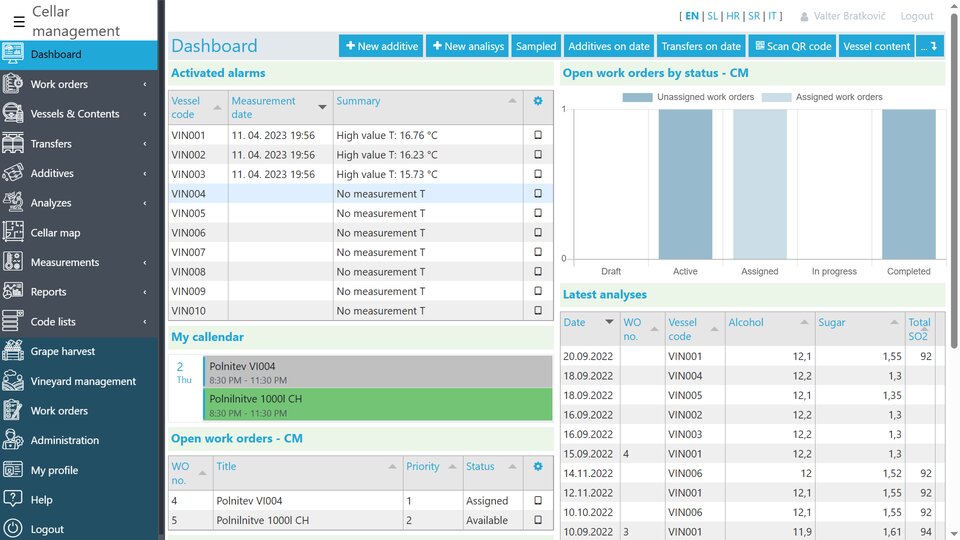Open Activated alarms table settings gear
The image size is (960, 540).
(538, 101)
